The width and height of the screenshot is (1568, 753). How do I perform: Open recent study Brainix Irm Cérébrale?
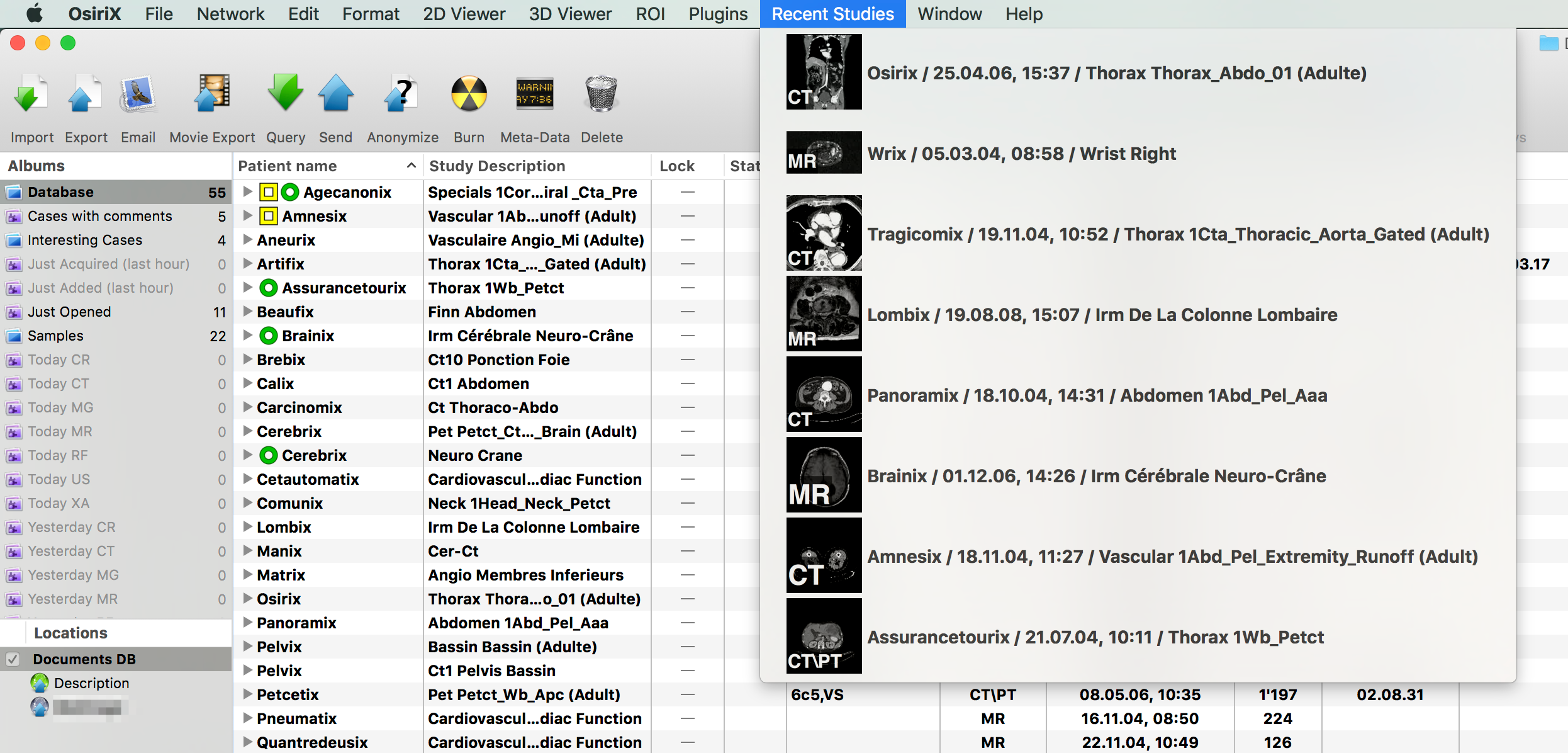point(1138,476)
